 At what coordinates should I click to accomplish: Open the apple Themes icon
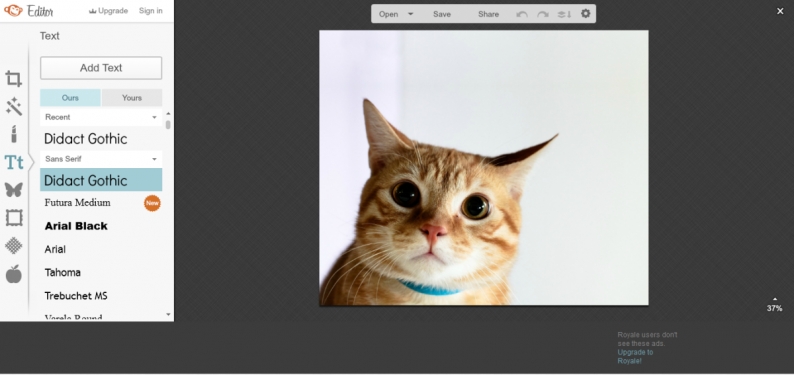click(x=14, y=274)
